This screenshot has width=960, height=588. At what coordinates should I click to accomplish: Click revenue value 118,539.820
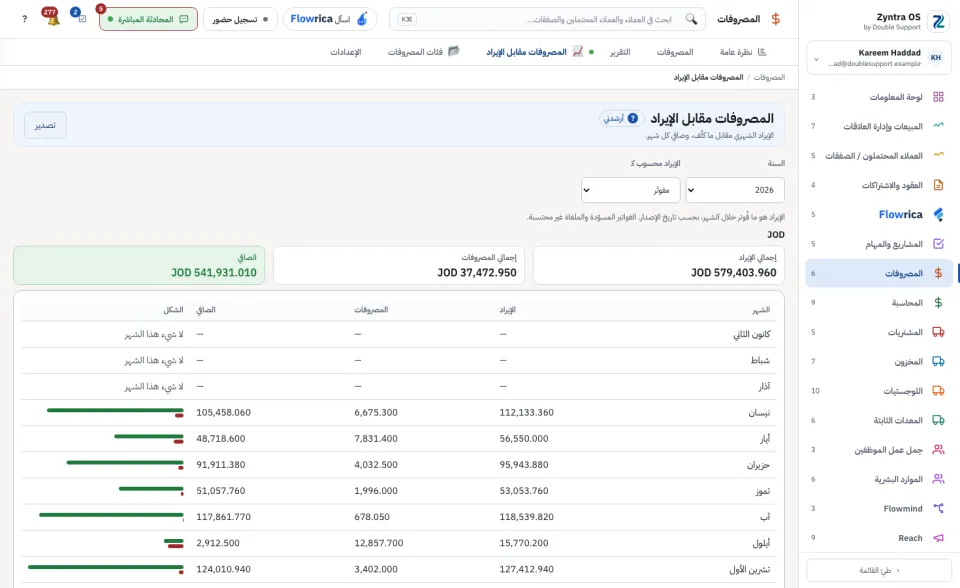[527, 517]
